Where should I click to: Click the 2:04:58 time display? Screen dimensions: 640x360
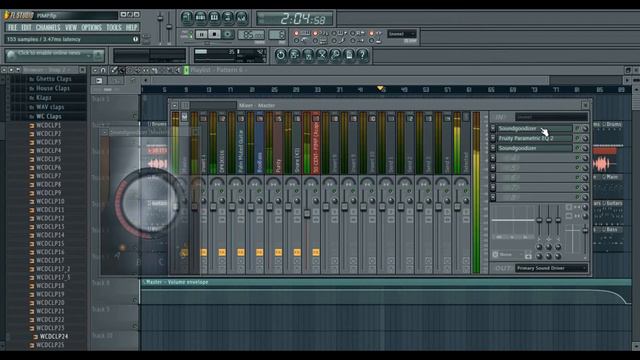295,19
